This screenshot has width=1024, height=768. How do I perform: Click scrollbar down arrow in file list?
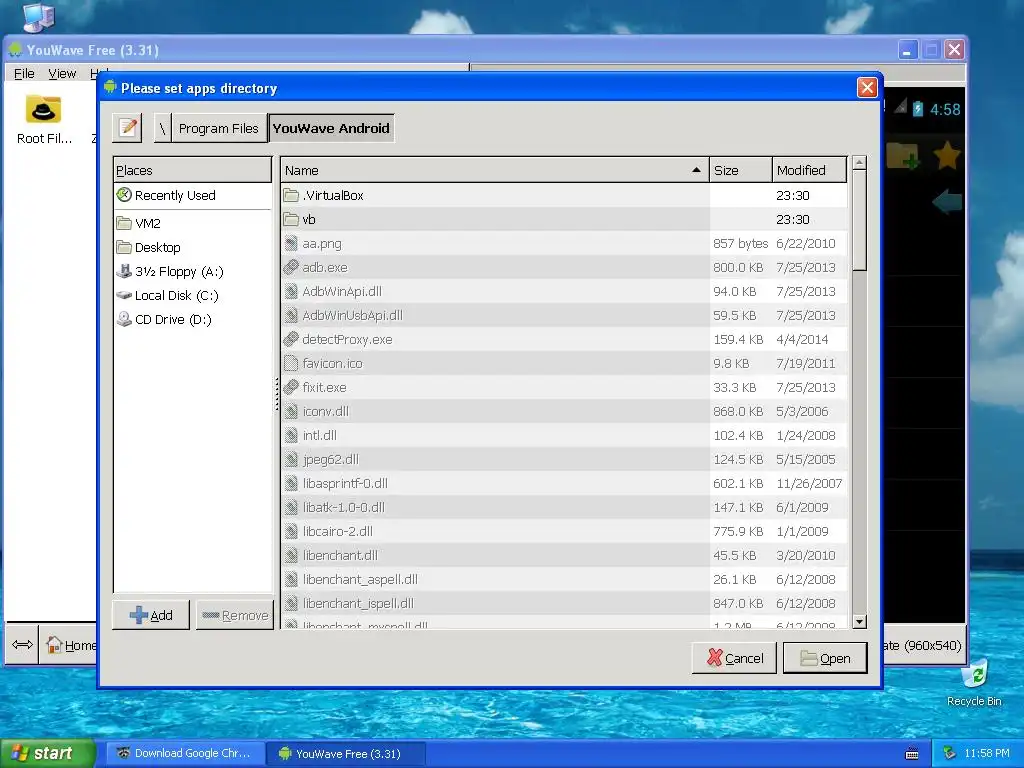[x=859, y=622]
